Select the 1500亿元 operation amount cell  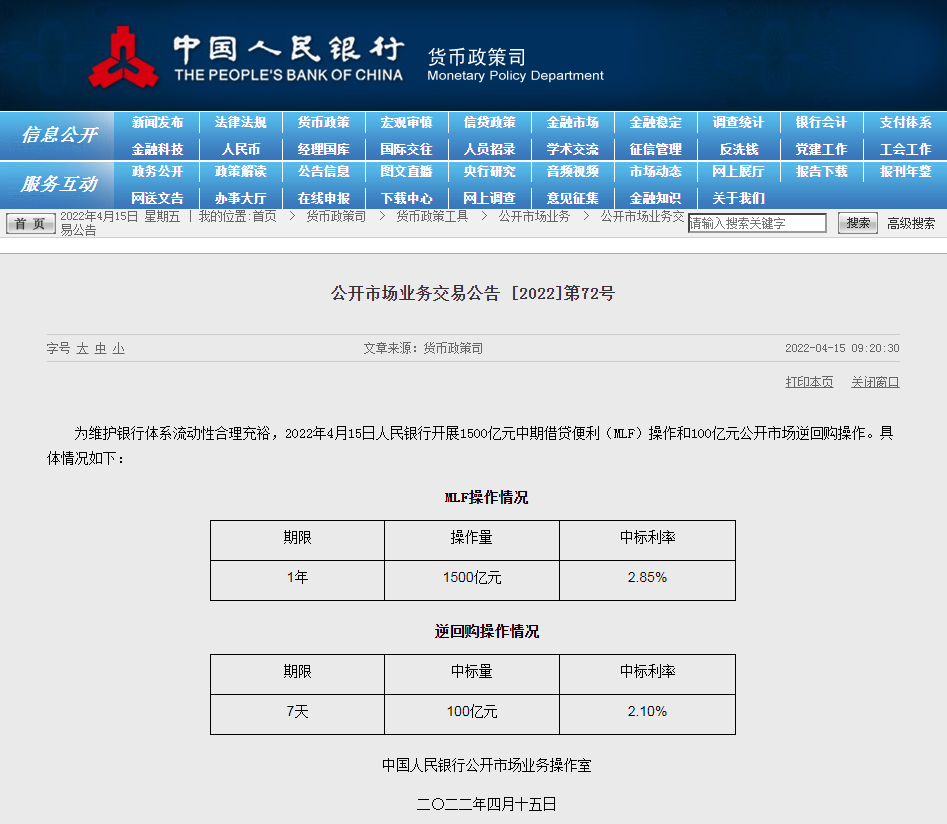472,580
